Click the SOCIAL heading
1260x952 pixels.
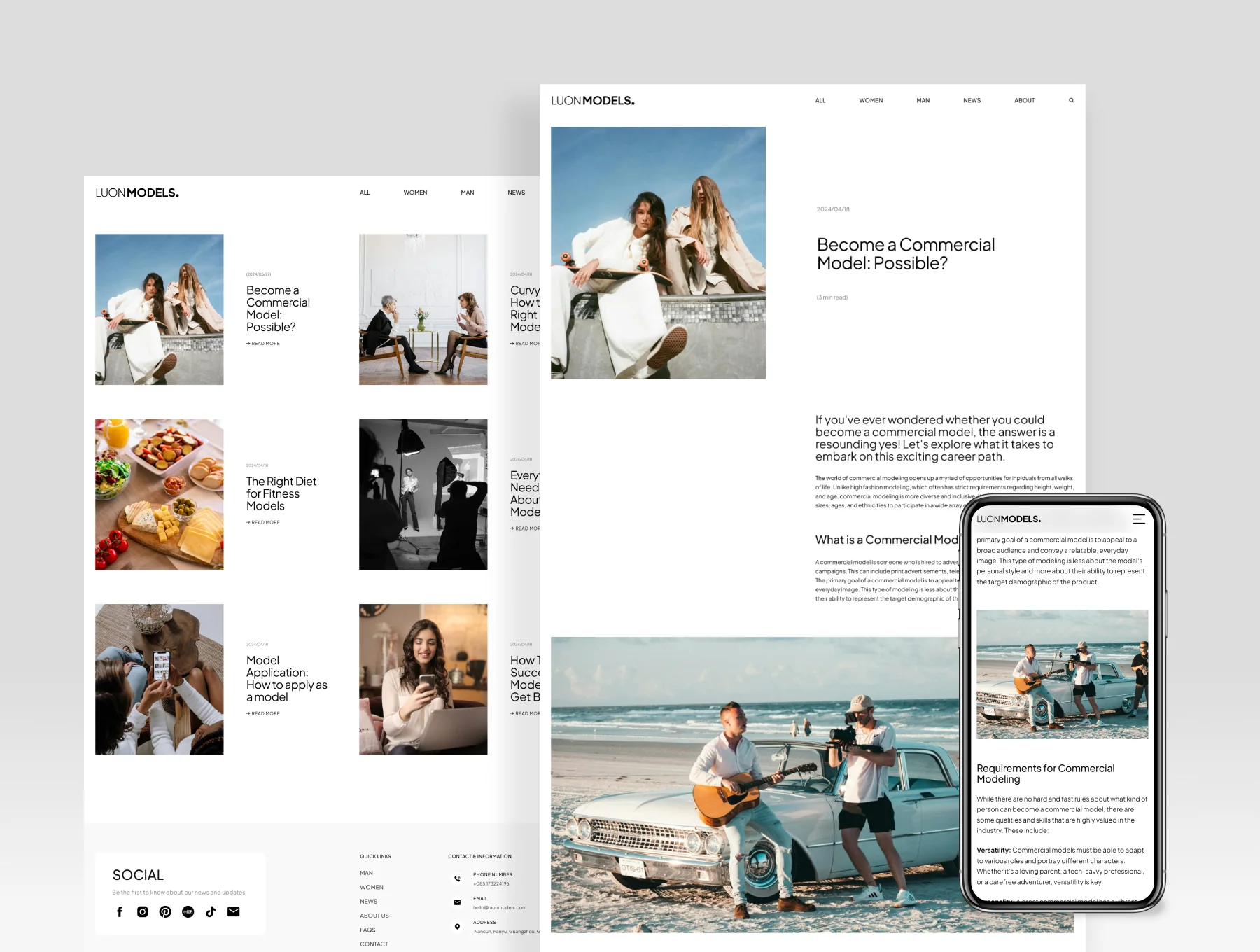[138, 875]
